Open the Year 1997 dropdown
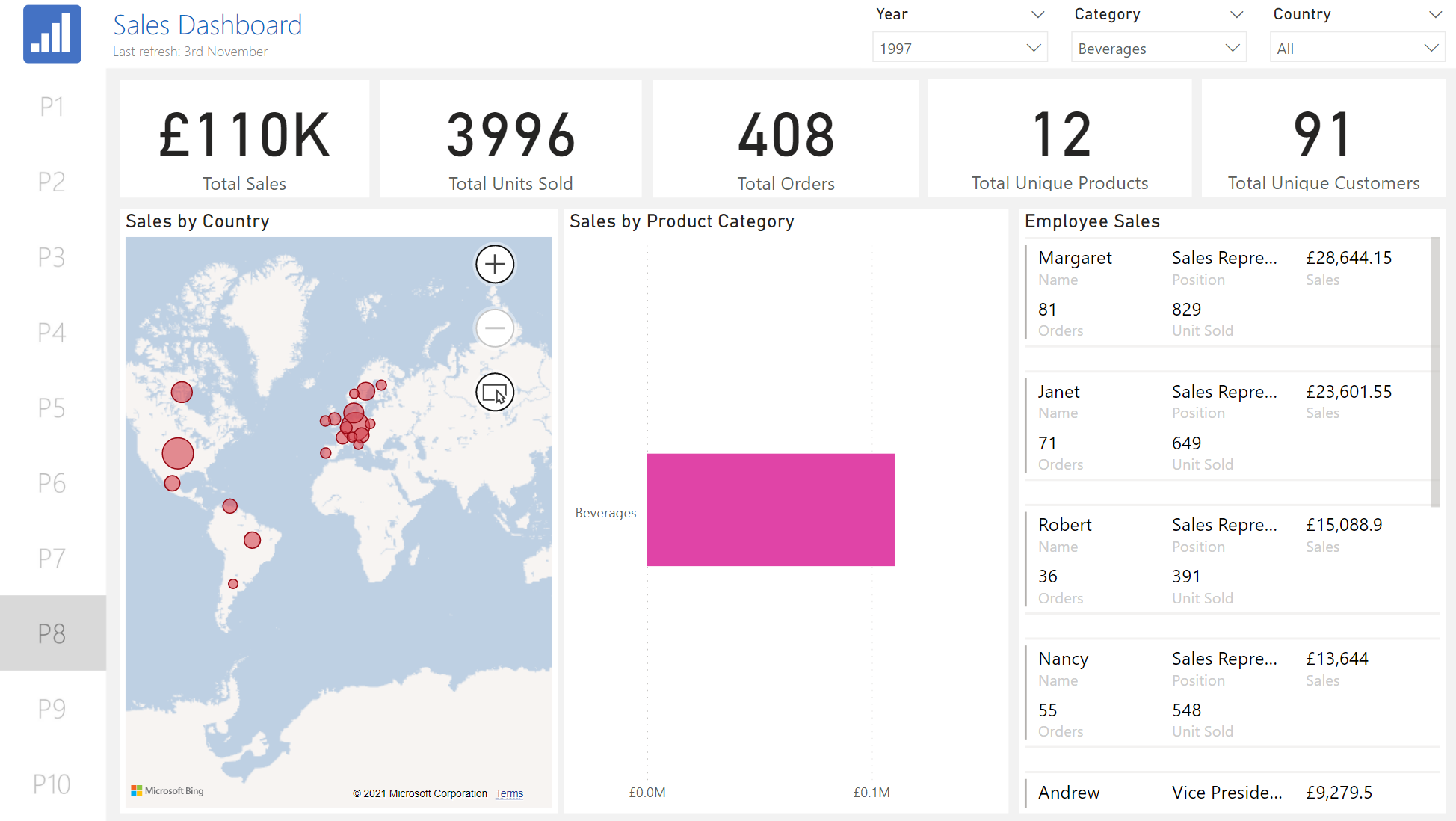1456x821 pixels. click(960, 49)
